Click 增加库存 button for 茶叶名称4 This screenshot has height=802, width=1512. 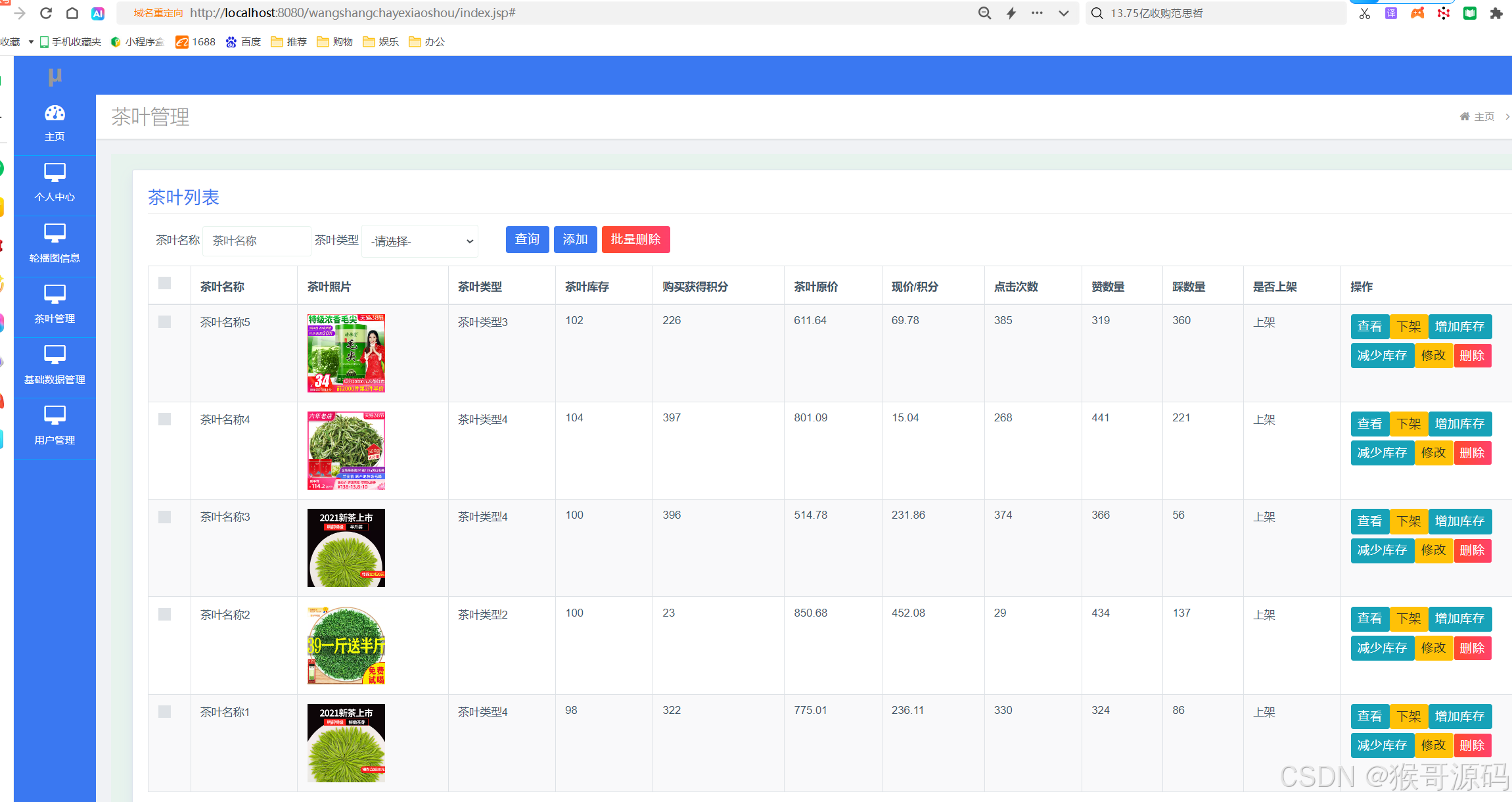coord(1459,424)
